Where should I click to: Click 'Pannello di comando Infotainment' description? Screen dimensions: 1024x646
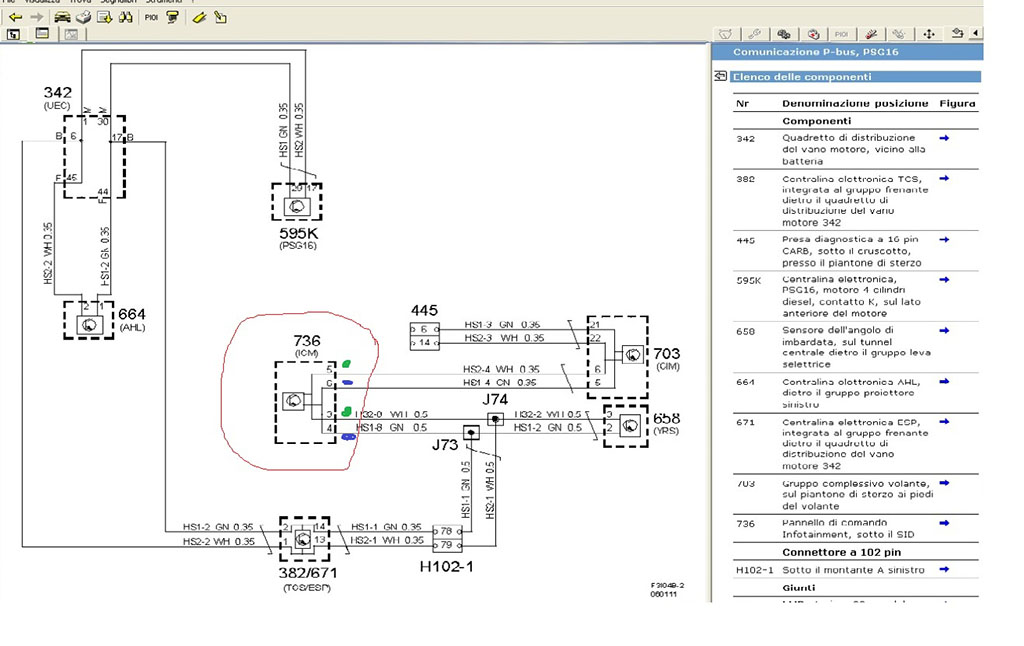(x=848, y=528)
